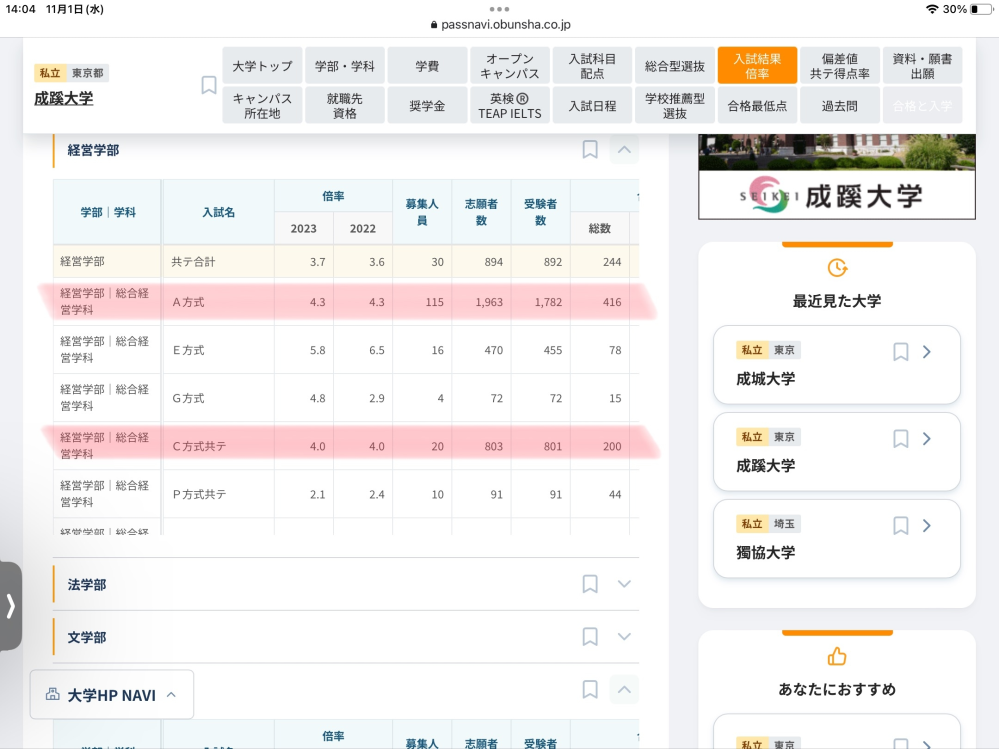999x749 pixels.
Task: Tap the あなたにおすすめ thumbs-up icon
Action: pos(837,656)
